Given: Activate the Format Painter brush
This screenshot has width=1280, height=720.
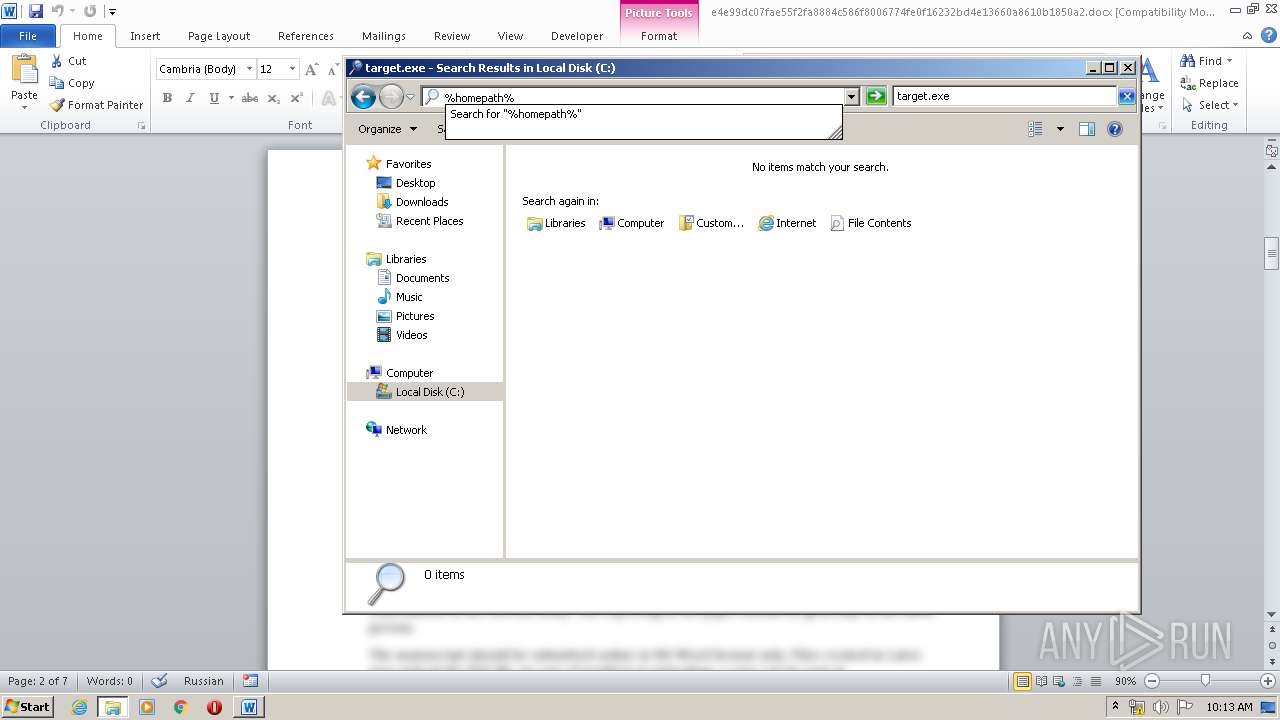Looking at the screenshot, I should tap(57, 105).
